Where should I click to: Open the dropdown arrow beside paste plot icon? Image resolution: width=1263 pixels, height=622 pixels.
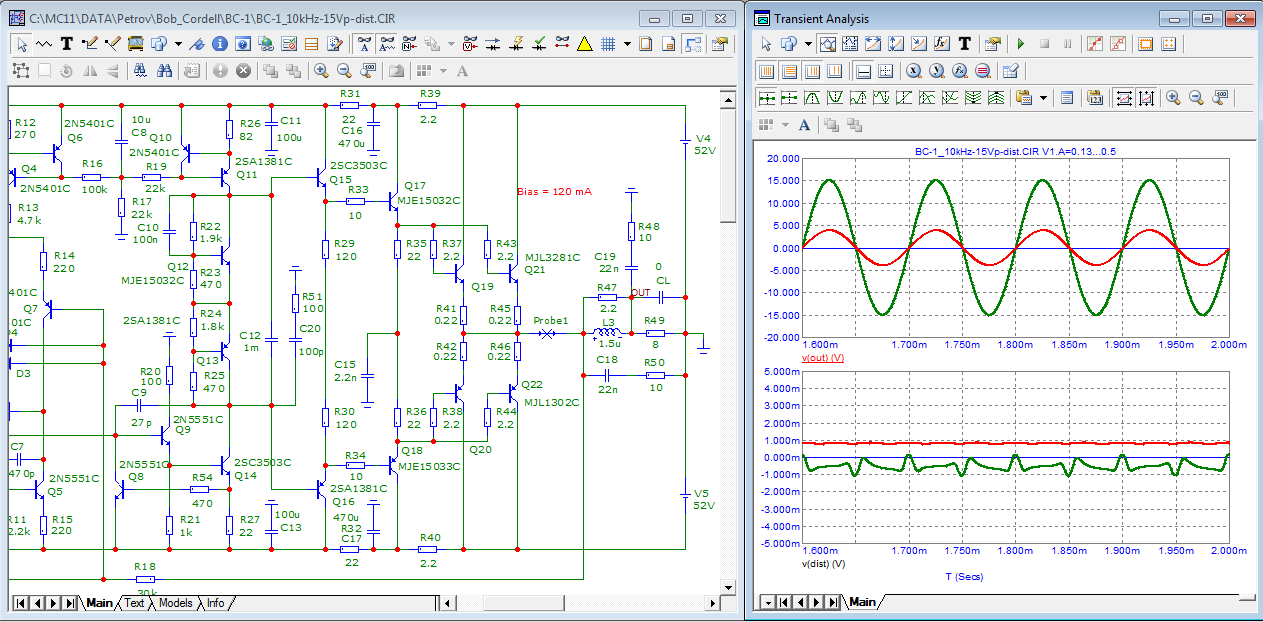pos(1044,98)
